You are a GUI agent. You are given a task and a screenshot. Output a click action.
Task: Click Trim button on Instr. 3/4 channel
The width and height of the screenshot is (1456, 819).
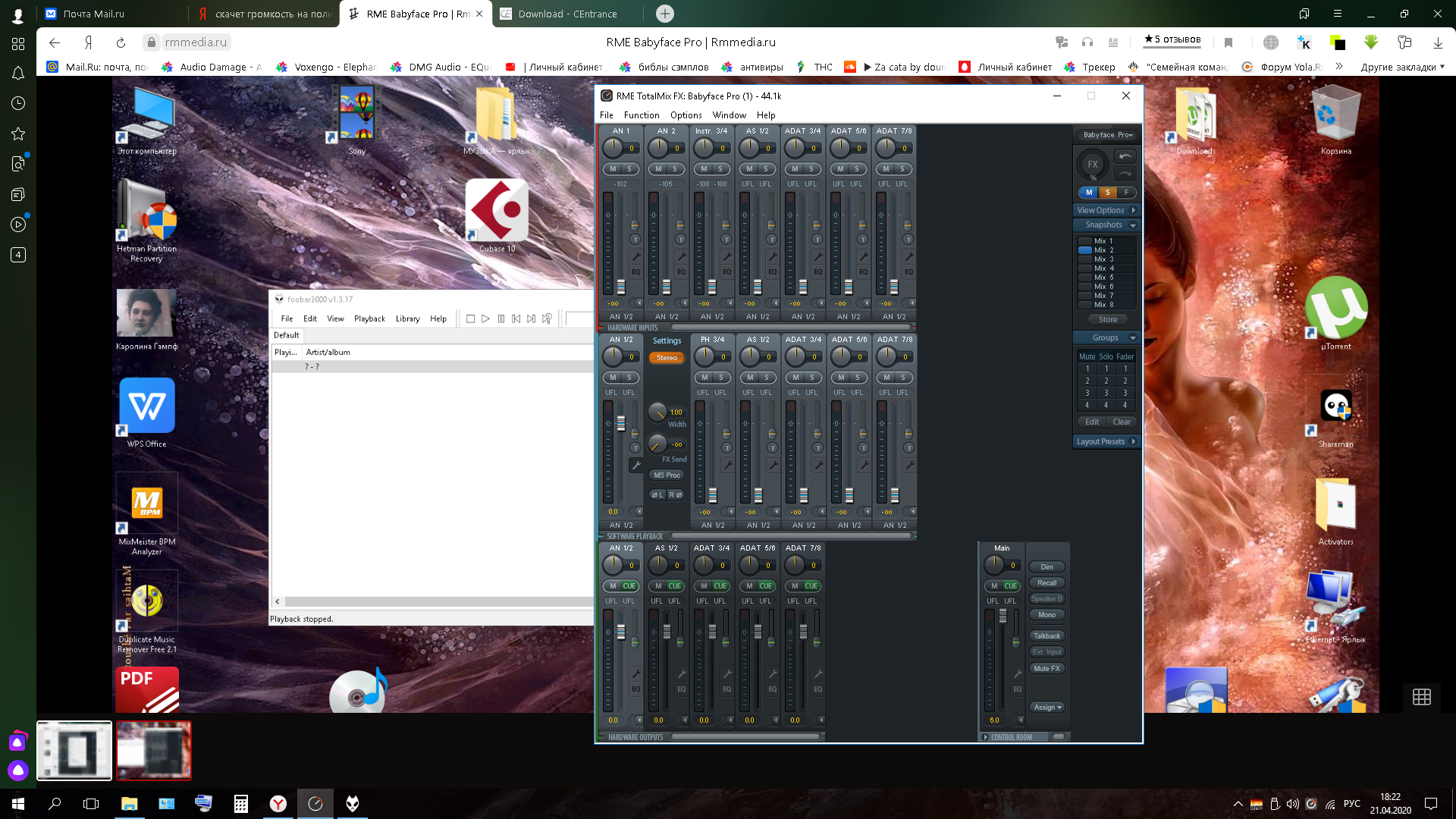[x=726, y=240]
